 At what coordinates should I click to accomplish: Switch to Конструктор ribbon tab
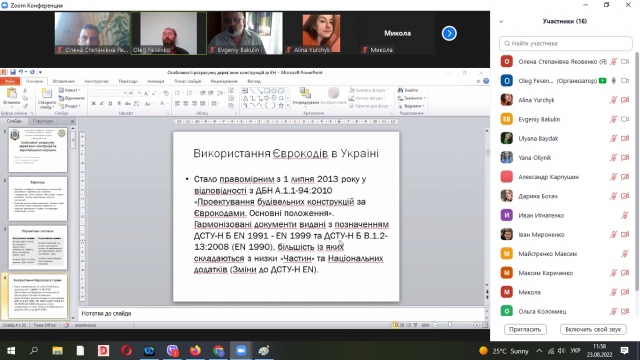pyautogui.click(x=96, y=81)
